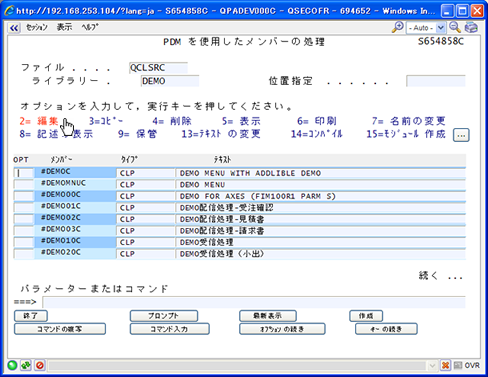This screenshot has height=377, width=488.
Task: Click OPT field for member #DEMO03C
Action: pos(23,230)
